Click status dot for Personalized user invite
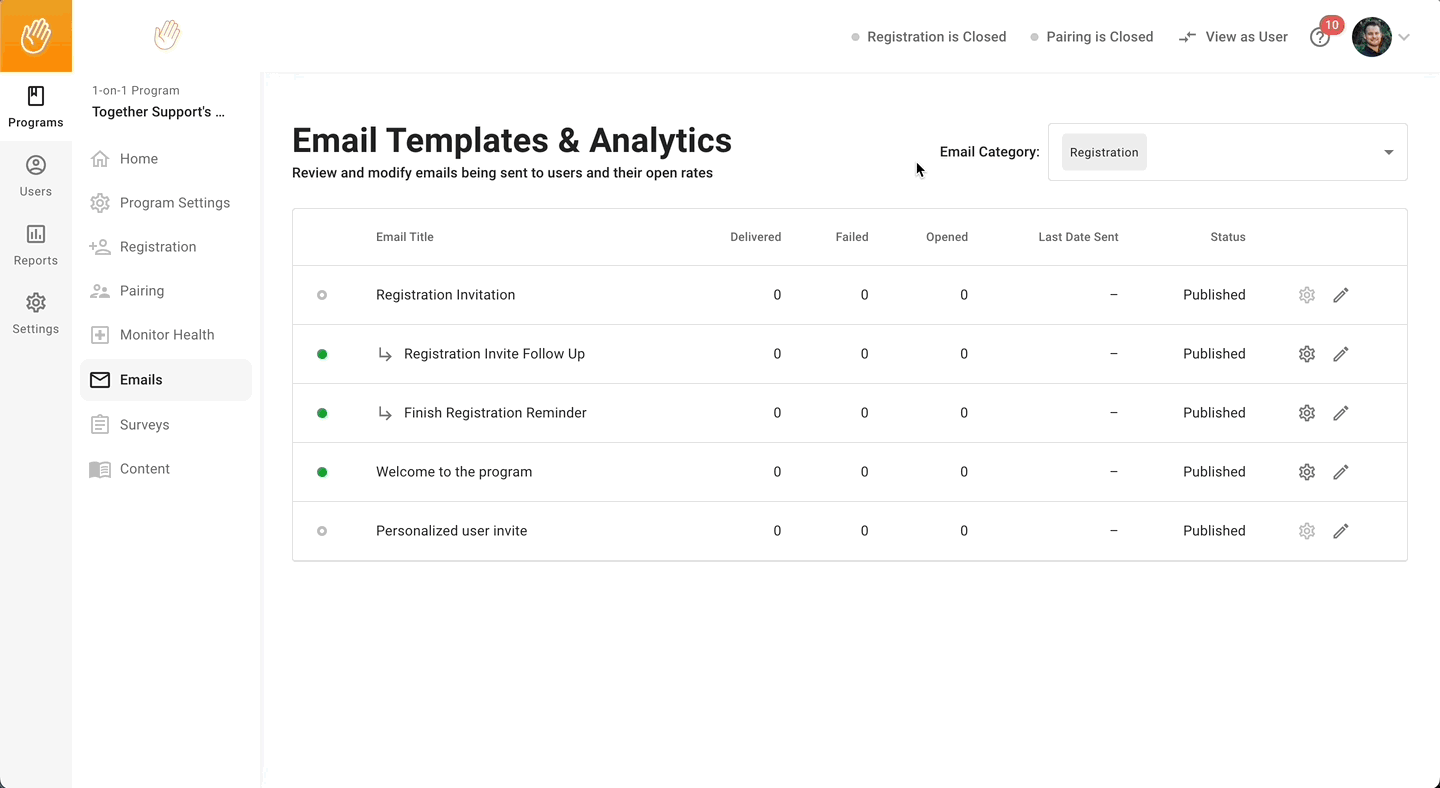This screenshot has width=1440, height=788. click(x=322, y=531)
